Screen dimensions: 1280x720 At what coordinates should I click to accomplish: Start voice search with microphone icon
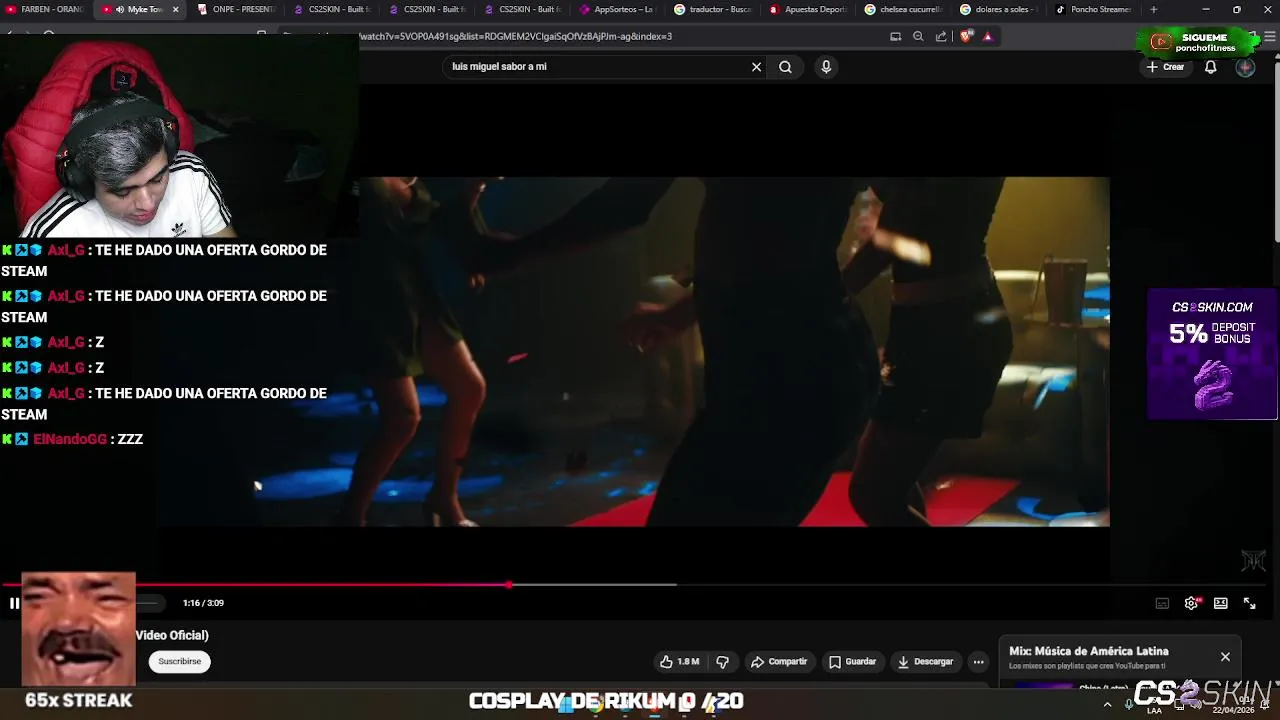tap(826, 67)
